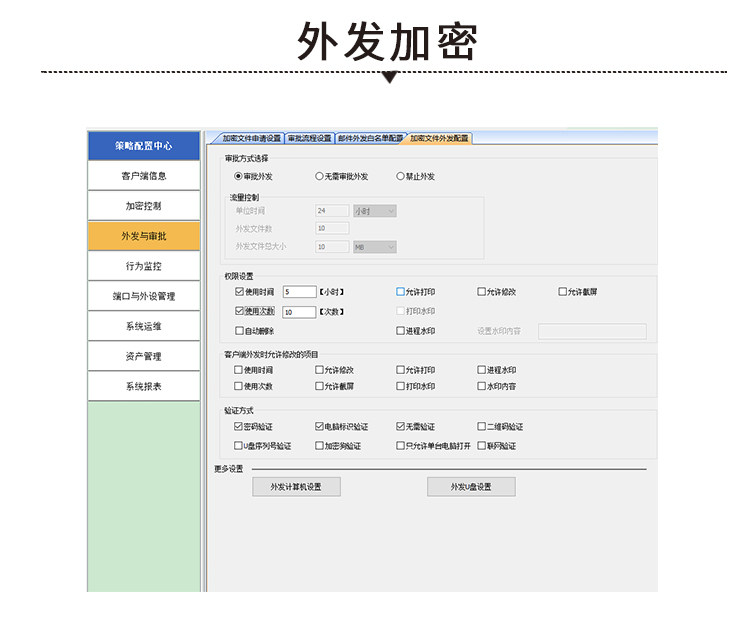This screenshot has height=626, width=750.
Task: Open 策略配置中心 in the sidebar
Action: point(143,145)
